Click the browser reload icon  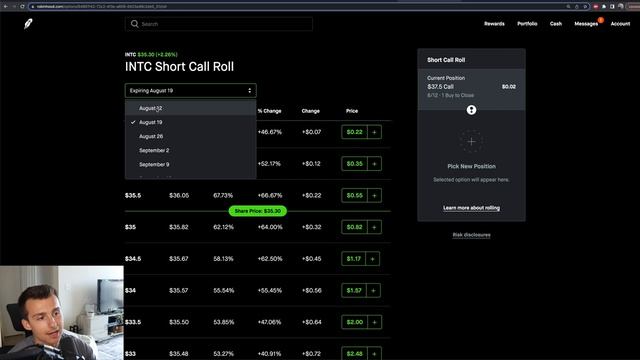(x=22, y=7)
